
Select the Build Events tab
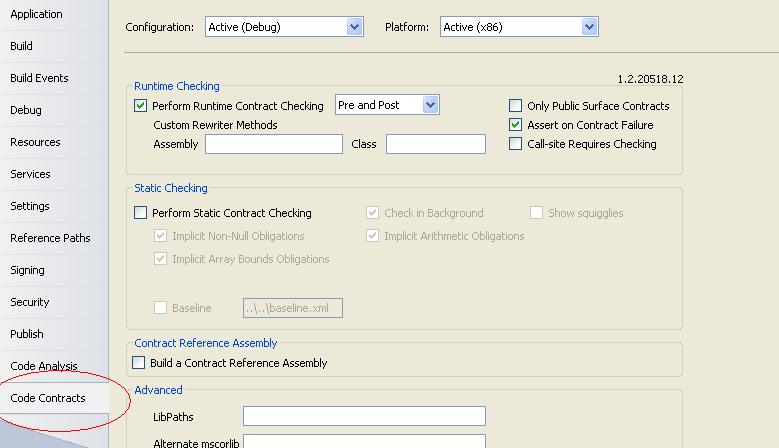(x=39, y=78)
